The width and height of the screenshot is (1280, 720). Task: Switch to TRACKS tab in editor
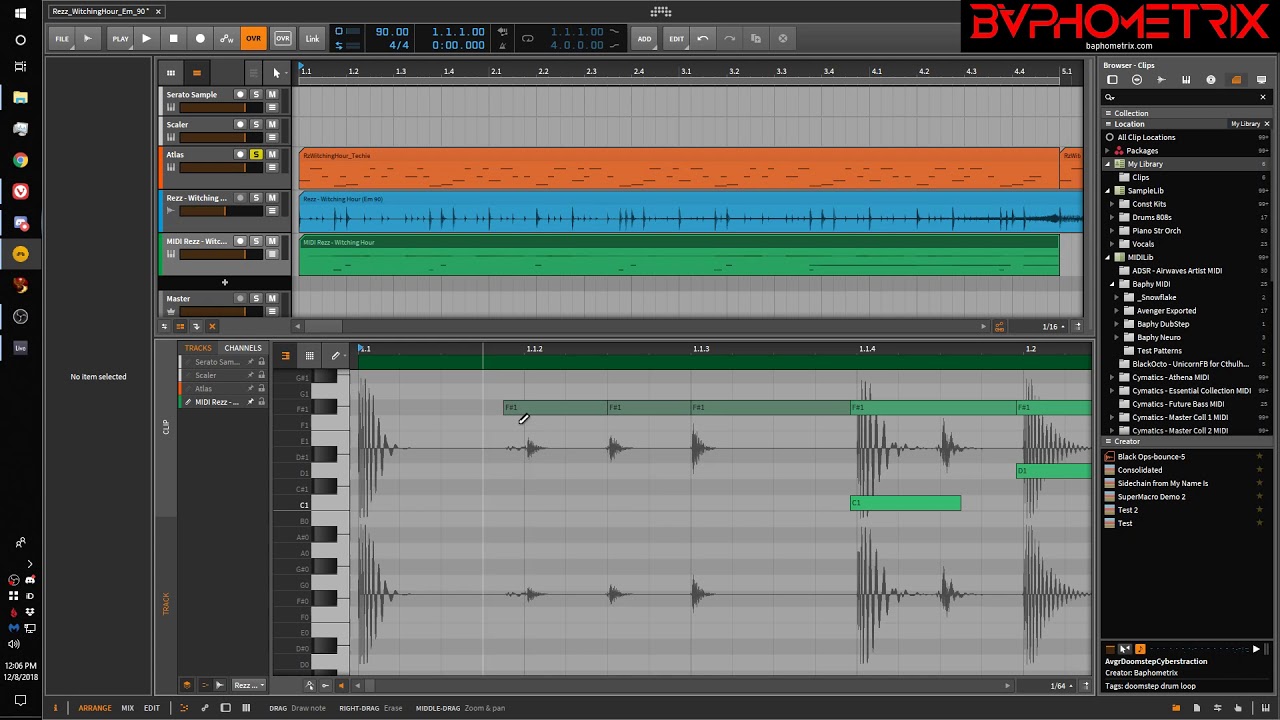pos(198,348)
